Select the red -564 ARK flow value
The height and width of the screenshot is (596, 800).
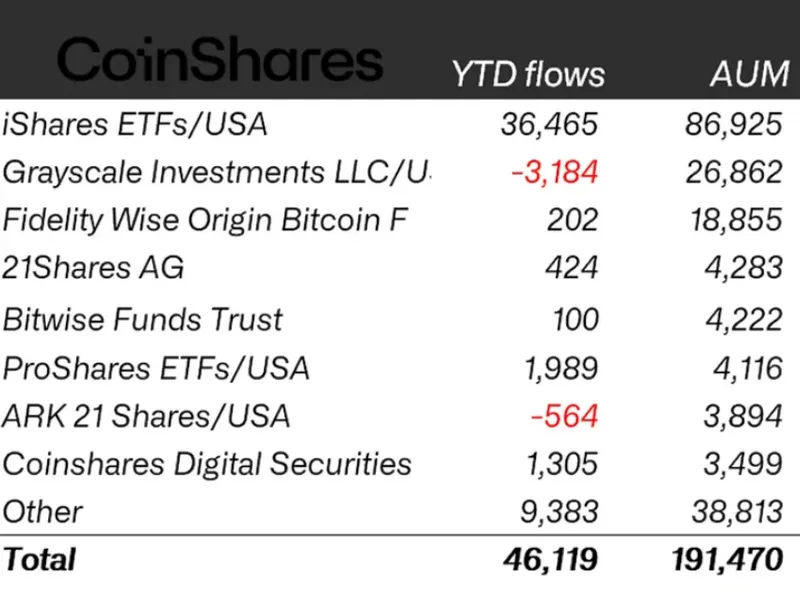[565, 416]
